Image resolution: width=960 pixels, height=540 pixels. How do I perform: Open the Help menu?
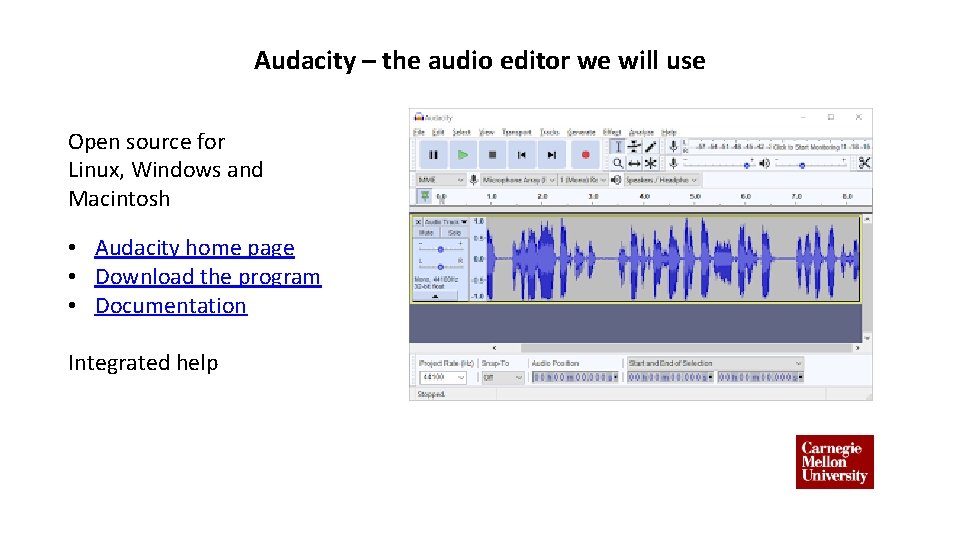[669, 132]
